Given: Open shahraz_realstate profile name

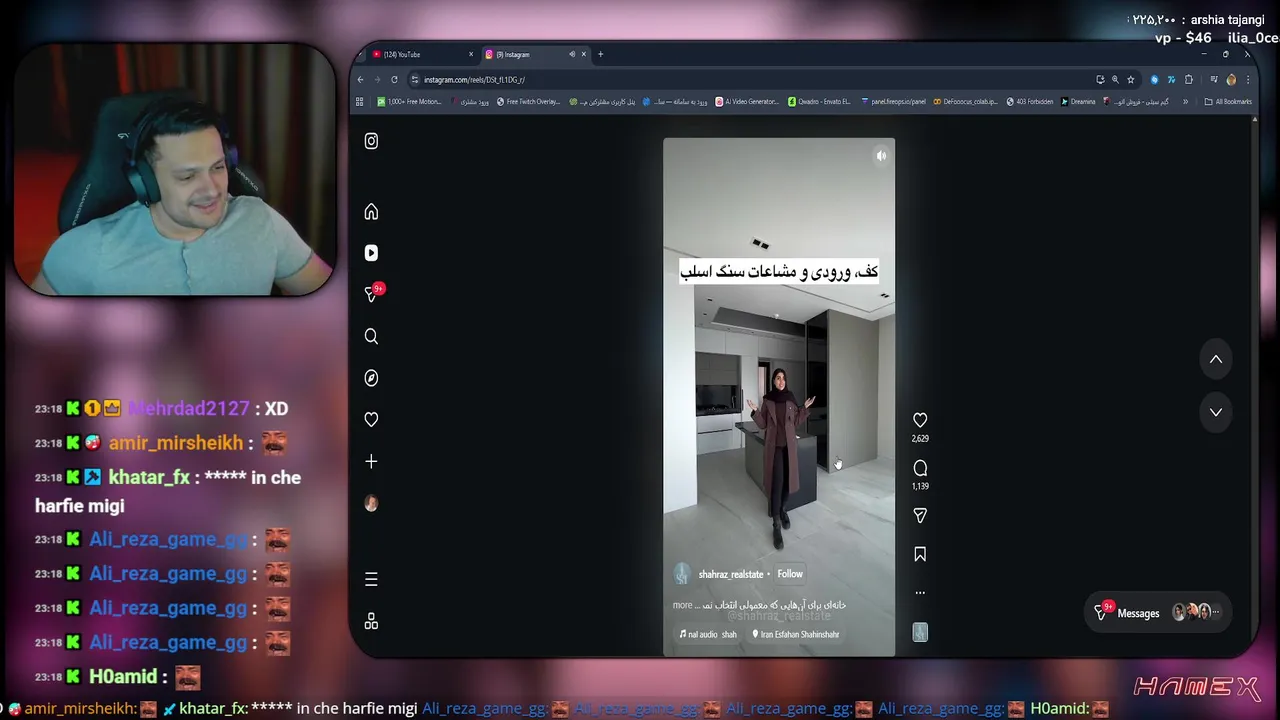Looking at the screenshot, I should (730, 574).
